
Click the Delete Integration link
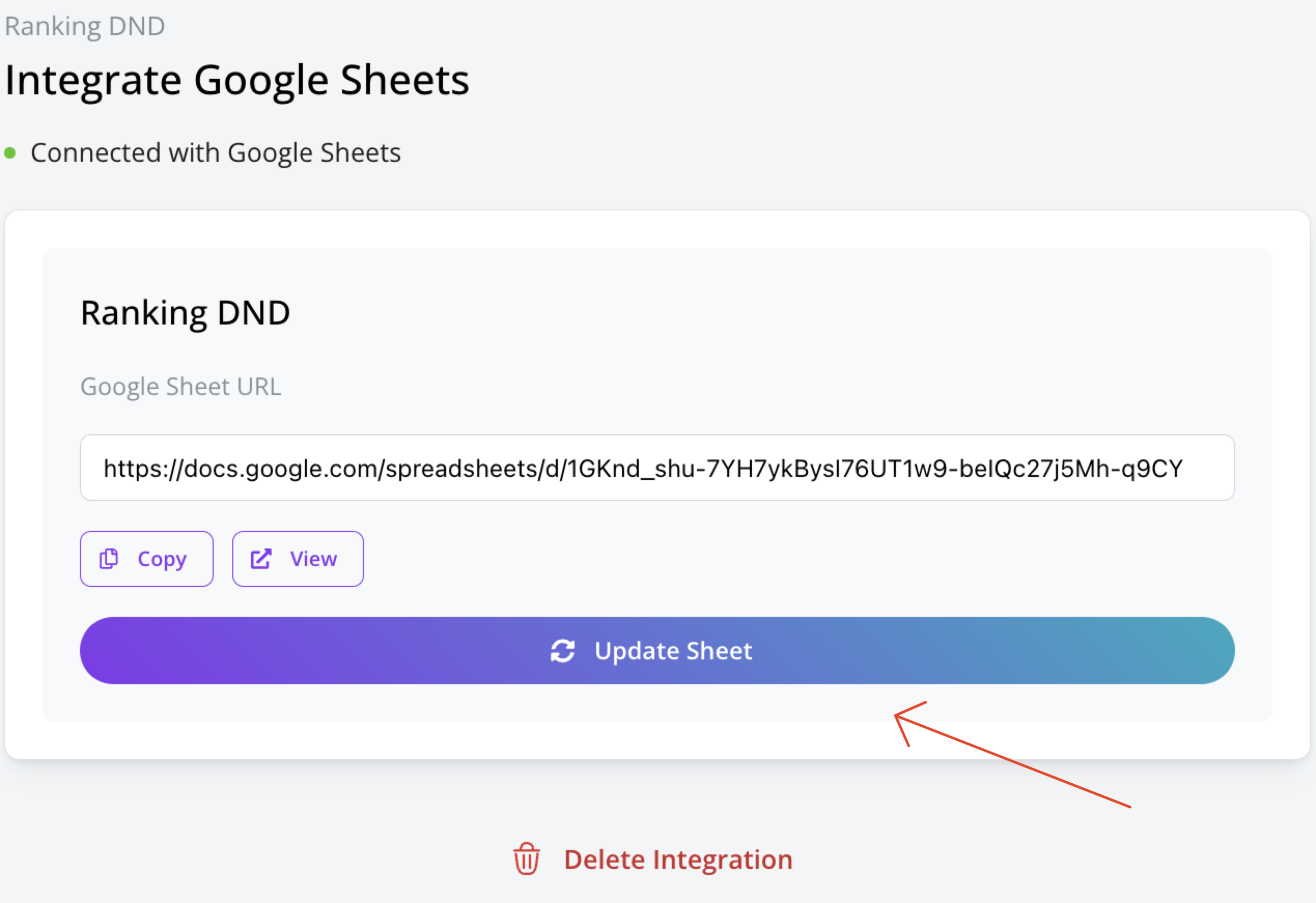tap(652, 859)
